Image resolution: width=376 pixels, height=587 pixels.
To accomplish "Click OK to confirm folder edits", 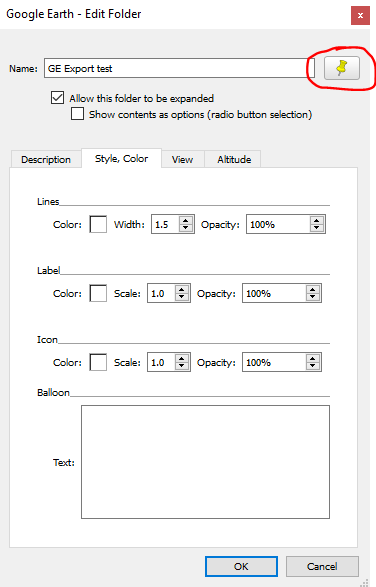I will (x=241, y=566).
